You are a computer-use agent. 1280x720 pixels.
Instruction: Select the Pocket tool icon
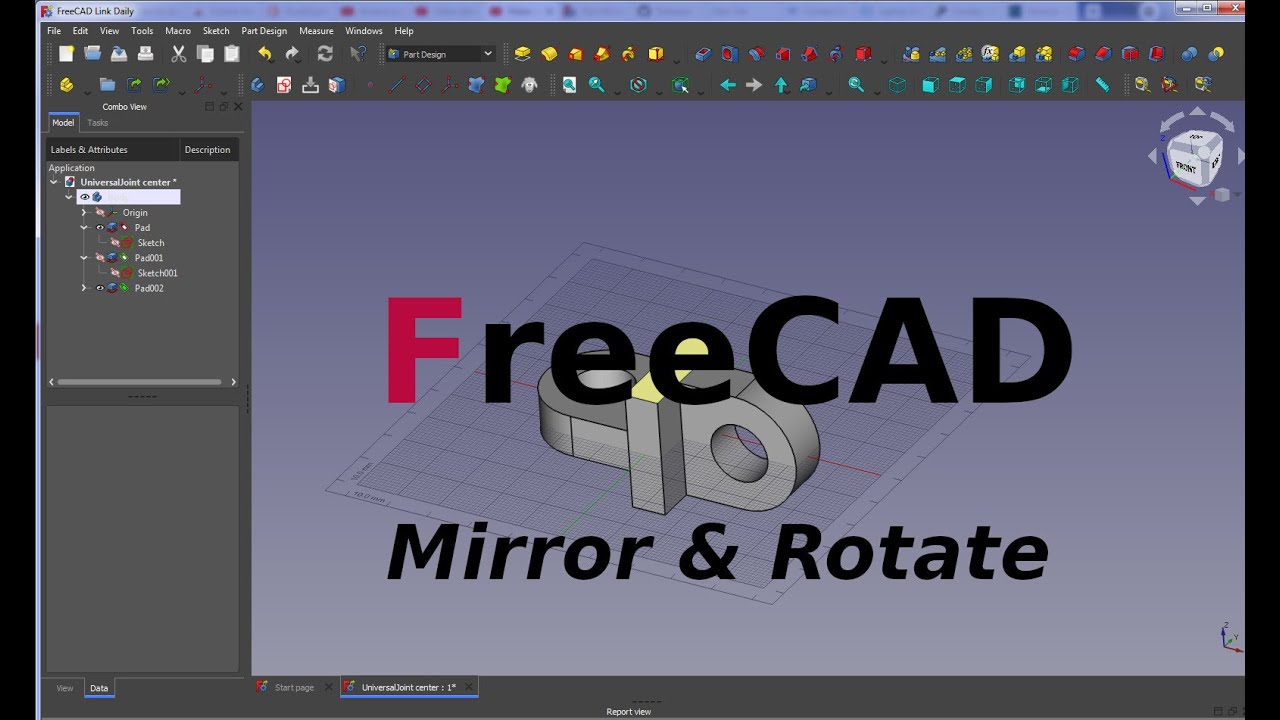click(x=702, y=54)
